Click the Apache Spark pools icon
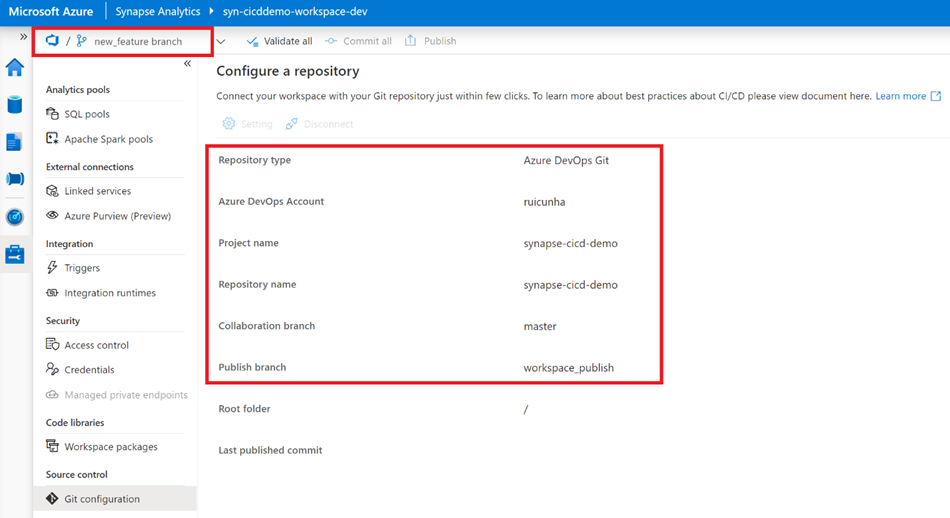This screenshot has height=518, width=950. pos(52,138)
